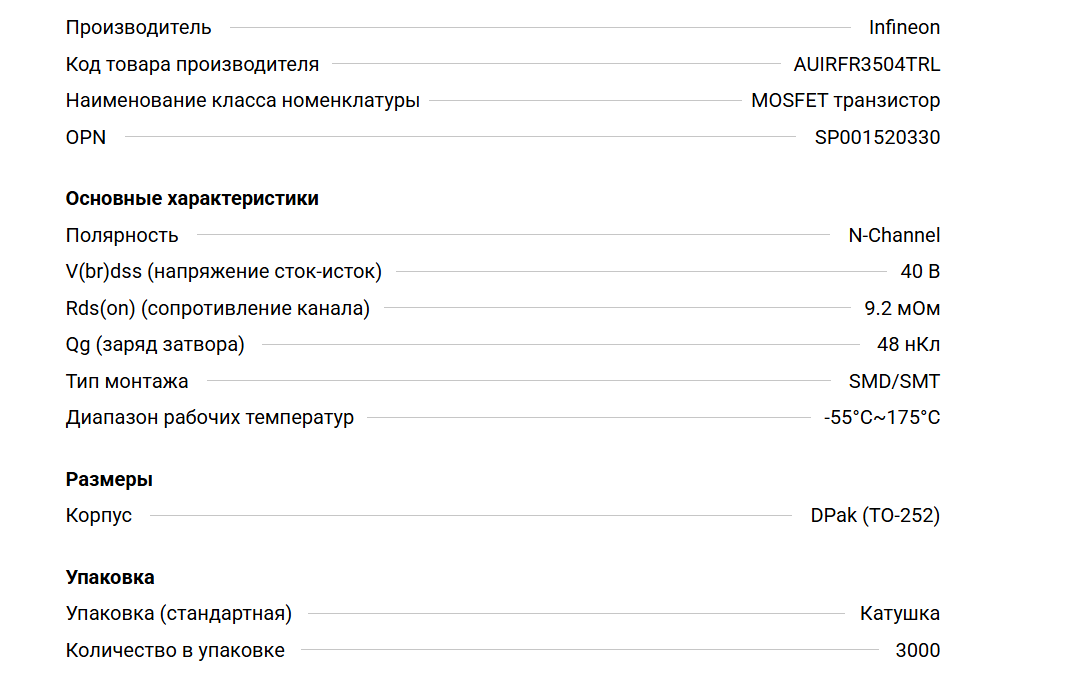Click the manufacturer value Infineon

click(x=904, y=28)
